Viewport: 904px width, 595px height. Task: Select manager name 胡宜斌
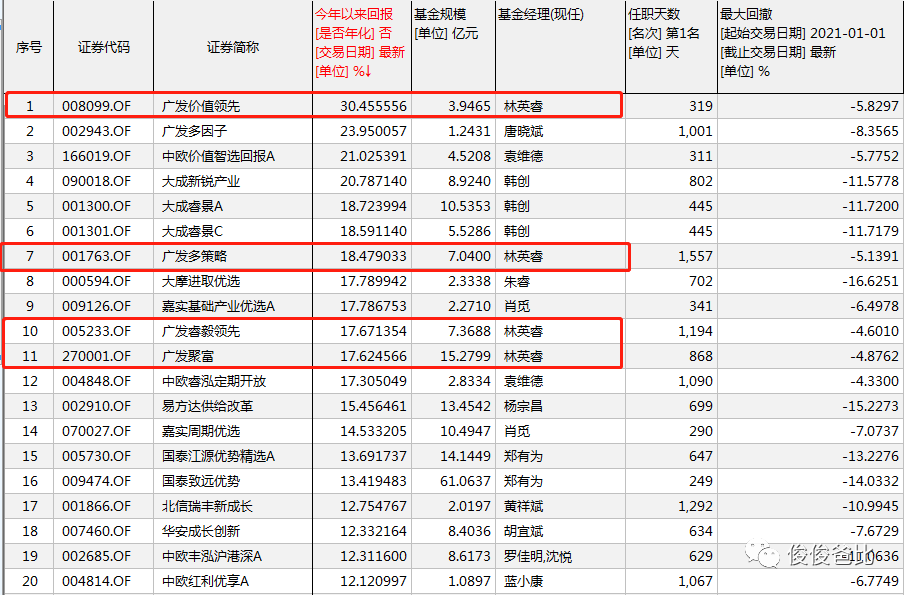pyautogui.click(x=523, y=531)
